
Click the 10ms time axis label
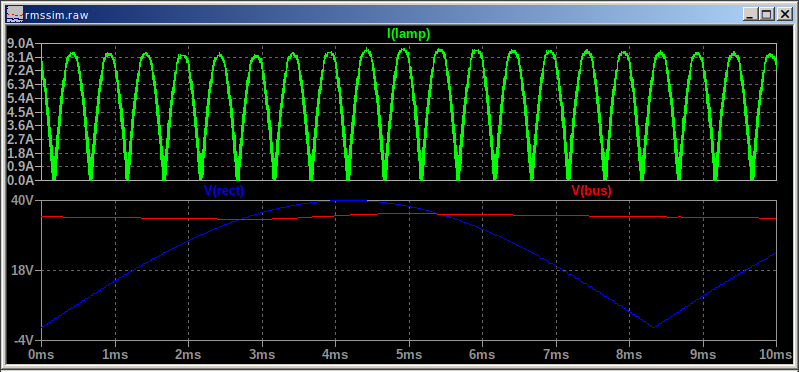pos(776,354)
